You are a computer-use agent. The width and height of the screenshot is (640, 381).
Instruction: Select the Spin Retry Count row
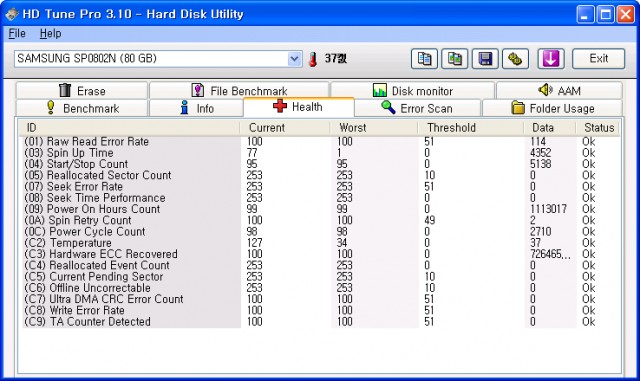(320, 221)
